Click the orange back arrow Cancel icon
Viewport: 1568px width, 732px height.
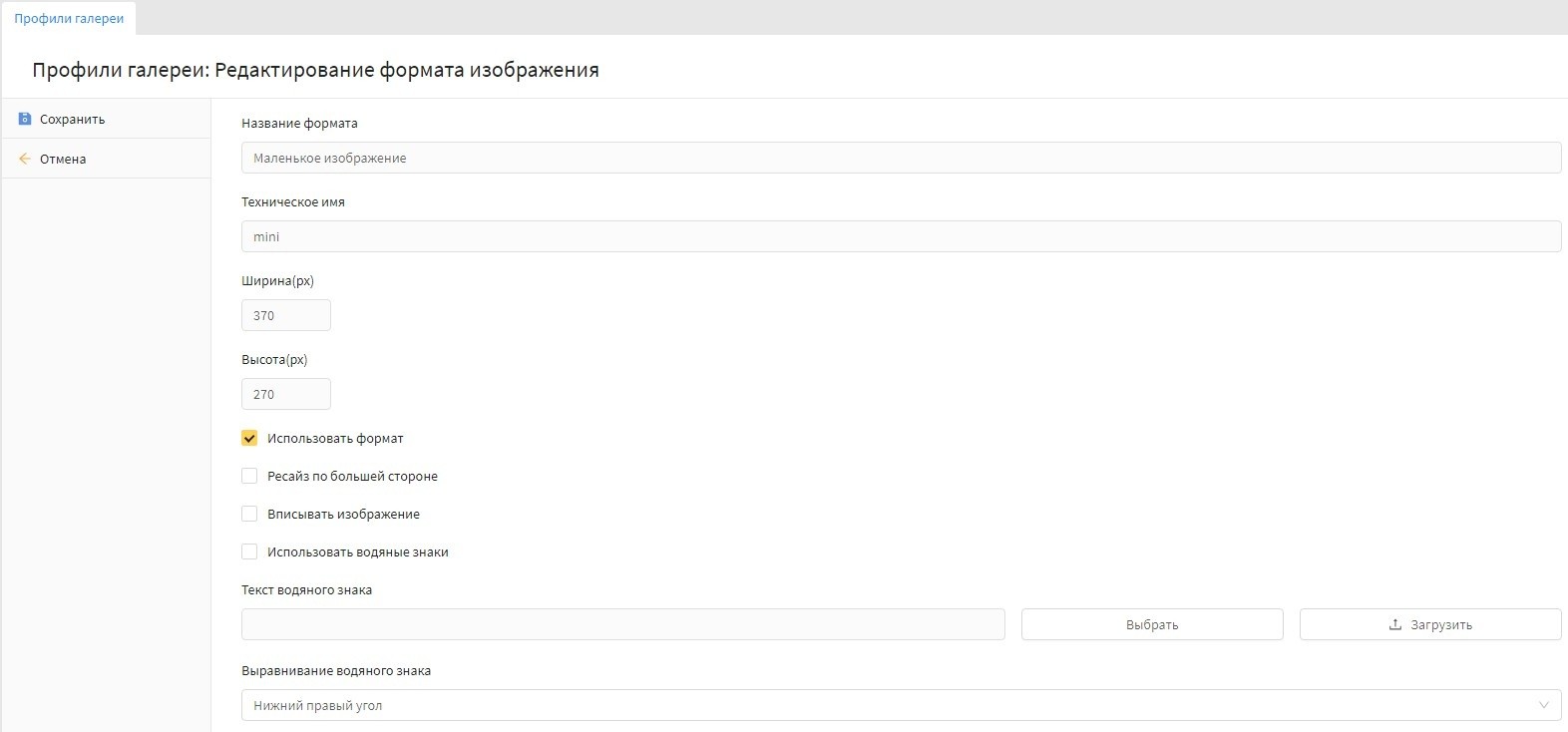pos(25,159)
